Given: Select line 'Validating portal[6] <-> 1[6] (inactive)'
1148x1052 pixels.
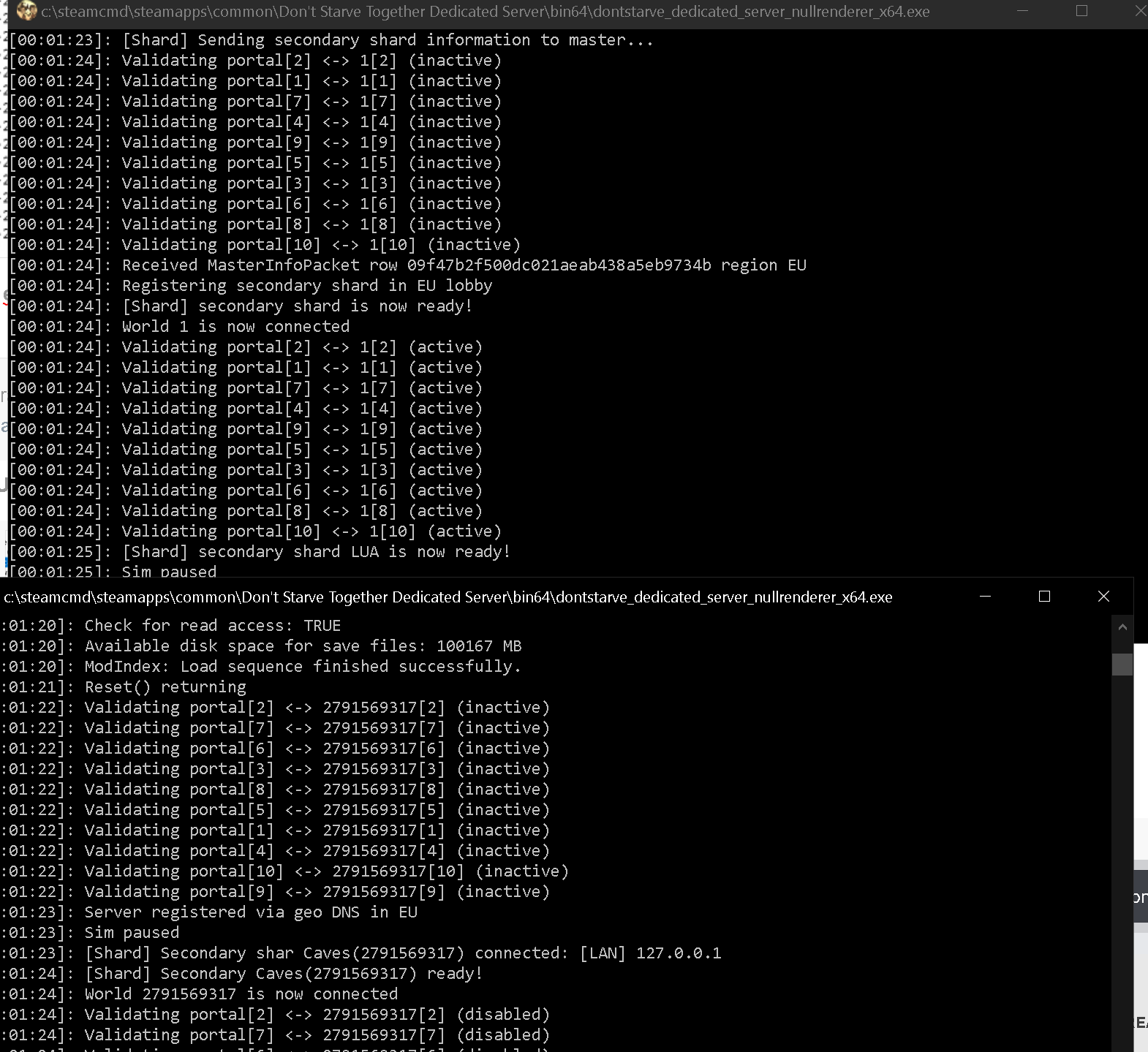Looking at the screenshot, I should pos(255,204).
